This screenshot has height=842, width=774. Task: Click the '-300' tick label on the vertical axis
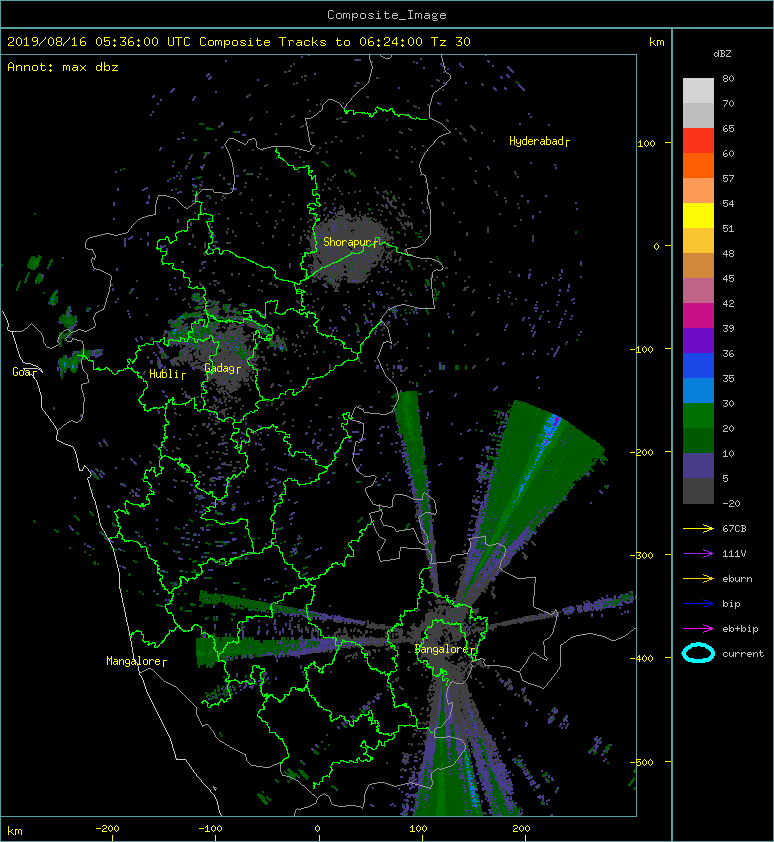pos(641,555)
